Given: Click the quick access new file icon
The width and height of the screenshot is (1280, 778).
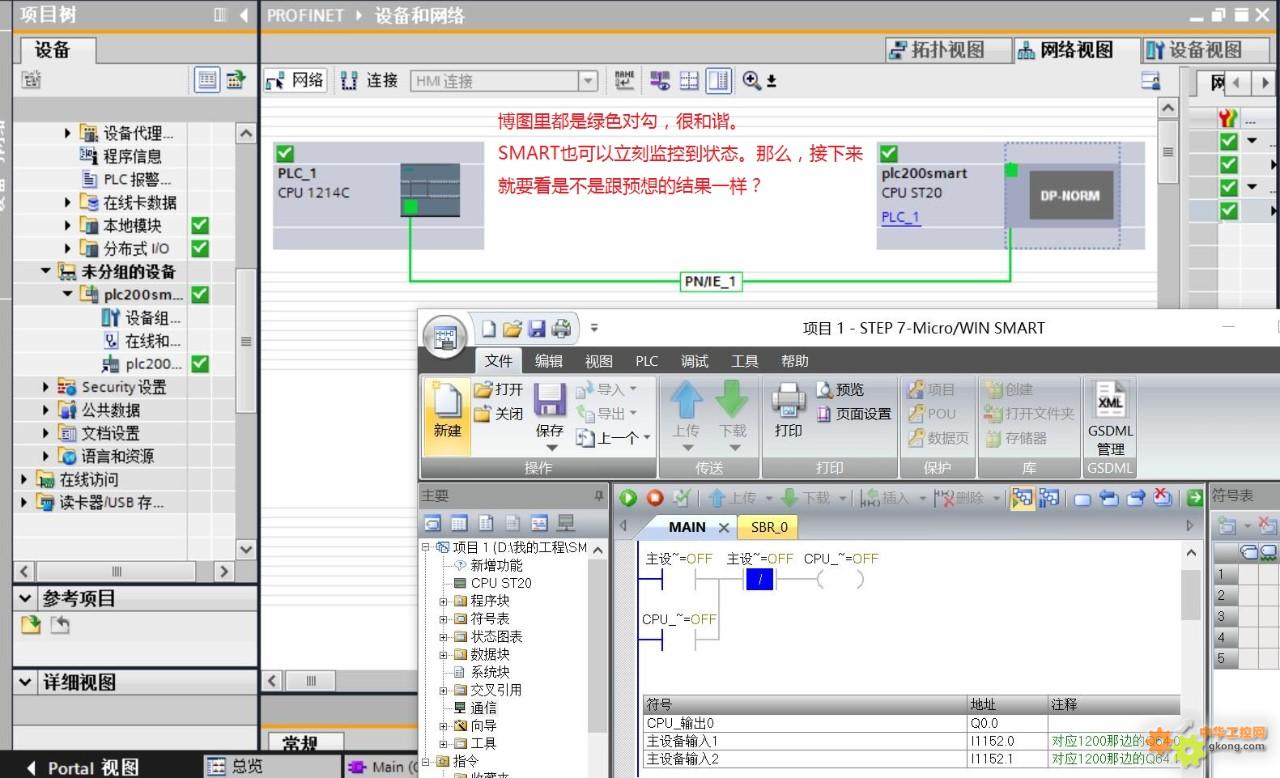Looking at the screenshot, I should (x=488, y=328).
